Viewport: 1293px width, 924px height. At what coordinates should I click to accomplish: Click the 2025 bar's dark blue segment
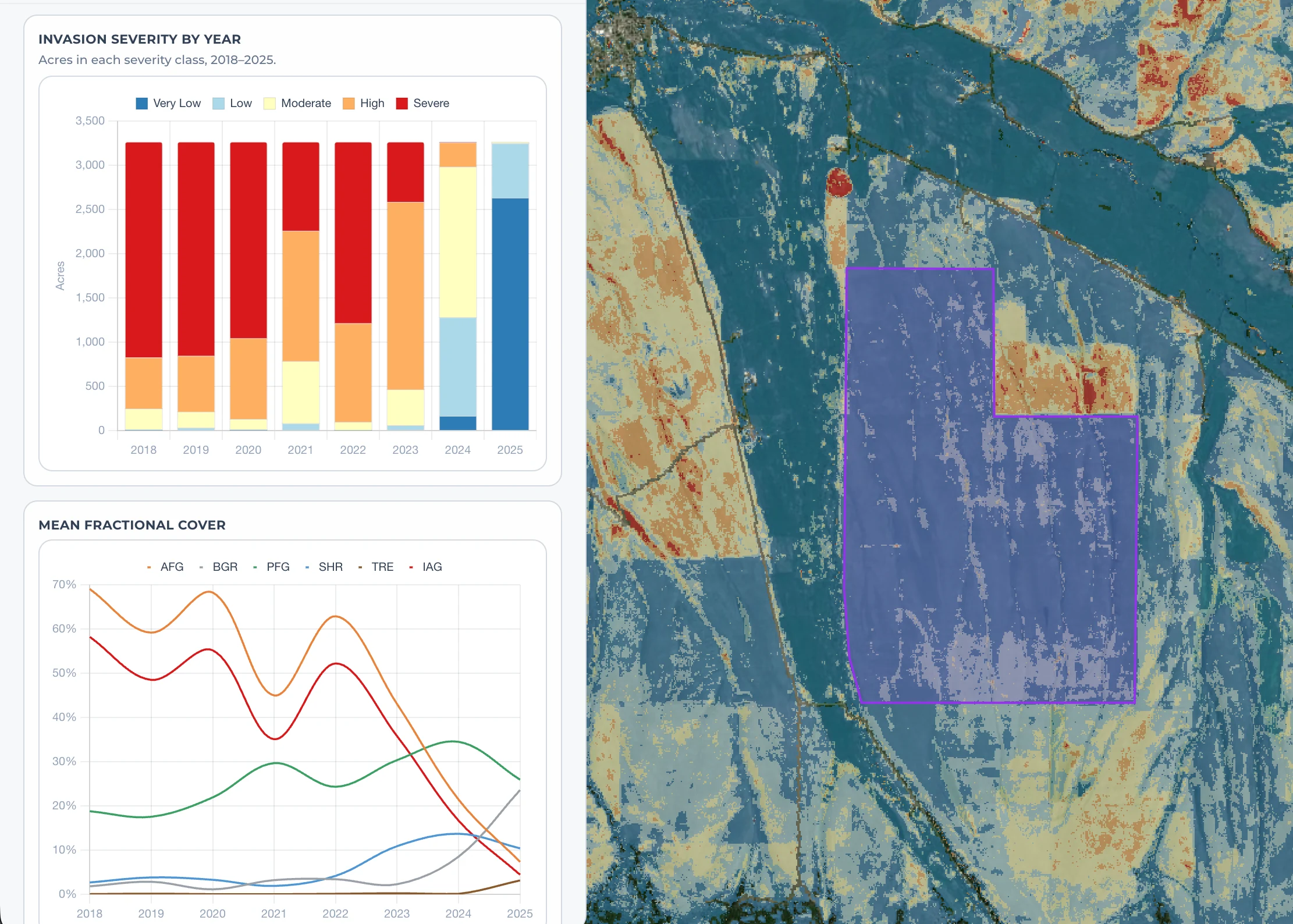click(x=510, y=314)
